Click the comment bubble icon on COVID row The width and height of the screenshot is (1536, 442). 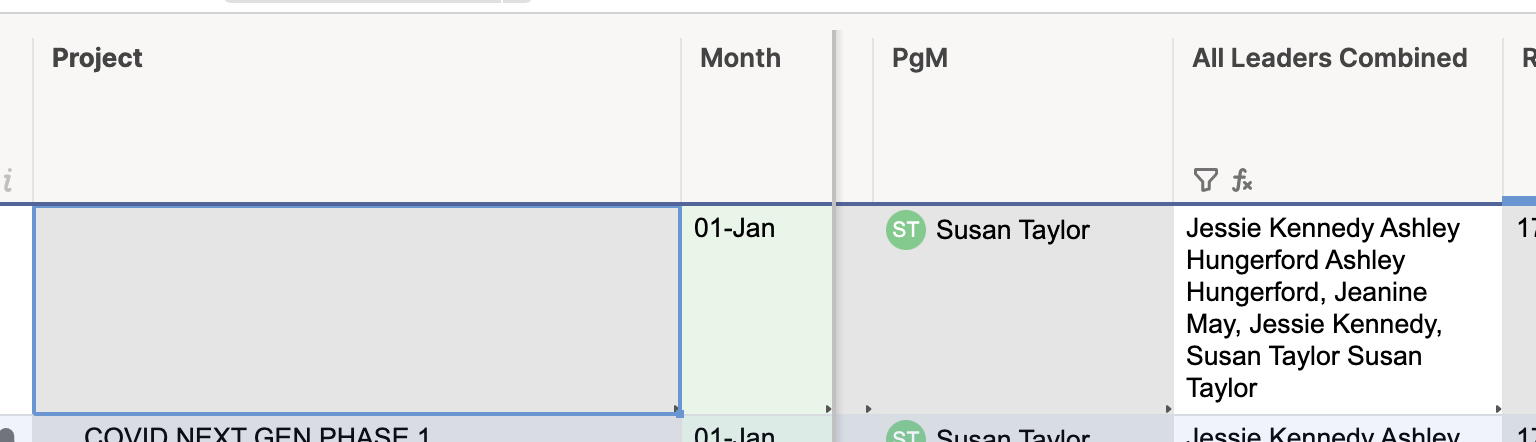click(x=8, y=435)
